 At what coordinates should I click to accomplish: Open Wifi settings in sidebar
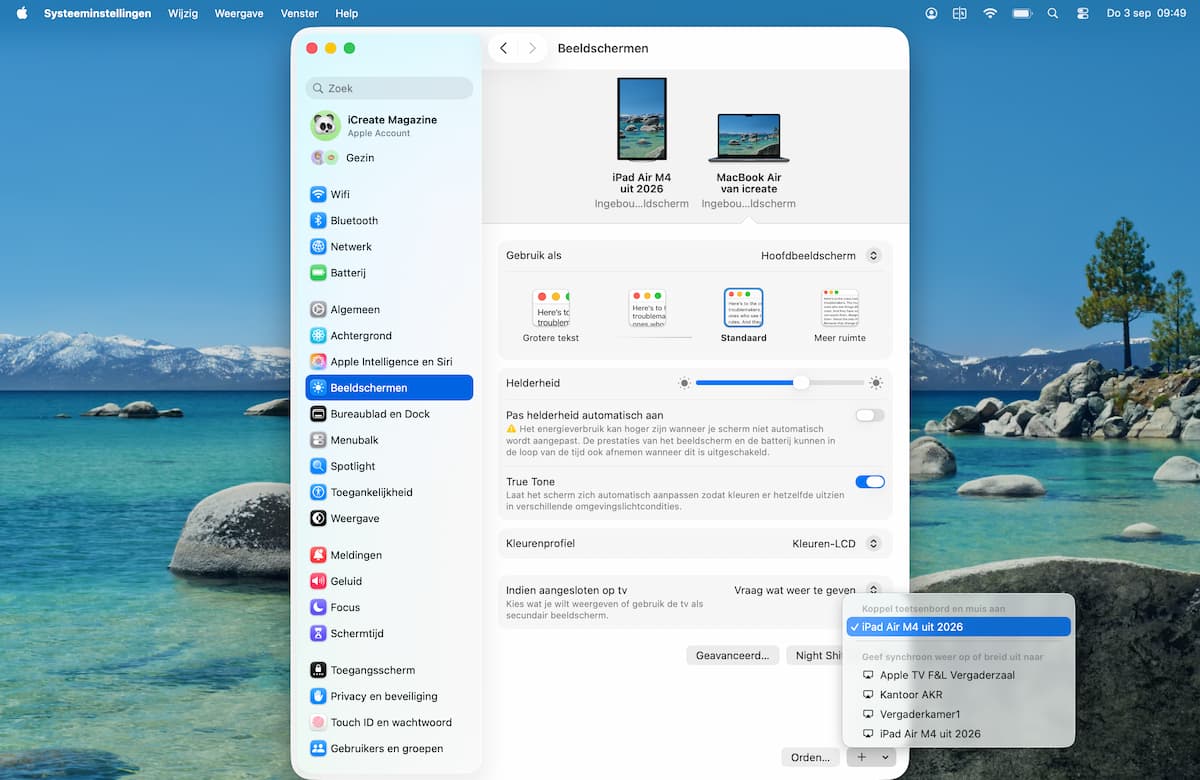click(x=389, y=194)
